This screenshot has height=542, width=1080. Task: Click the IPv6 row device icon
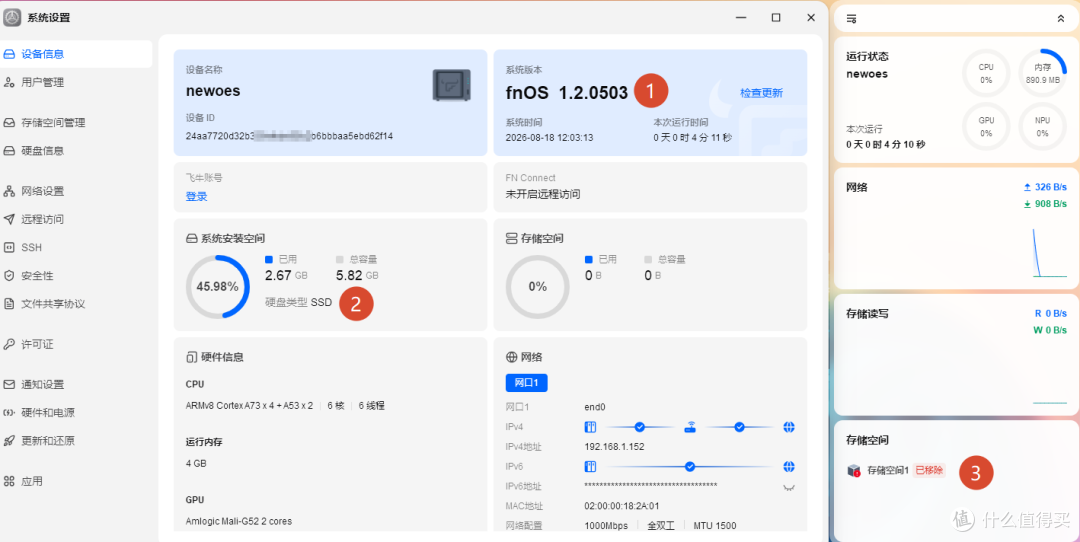(x=590, y=466)
